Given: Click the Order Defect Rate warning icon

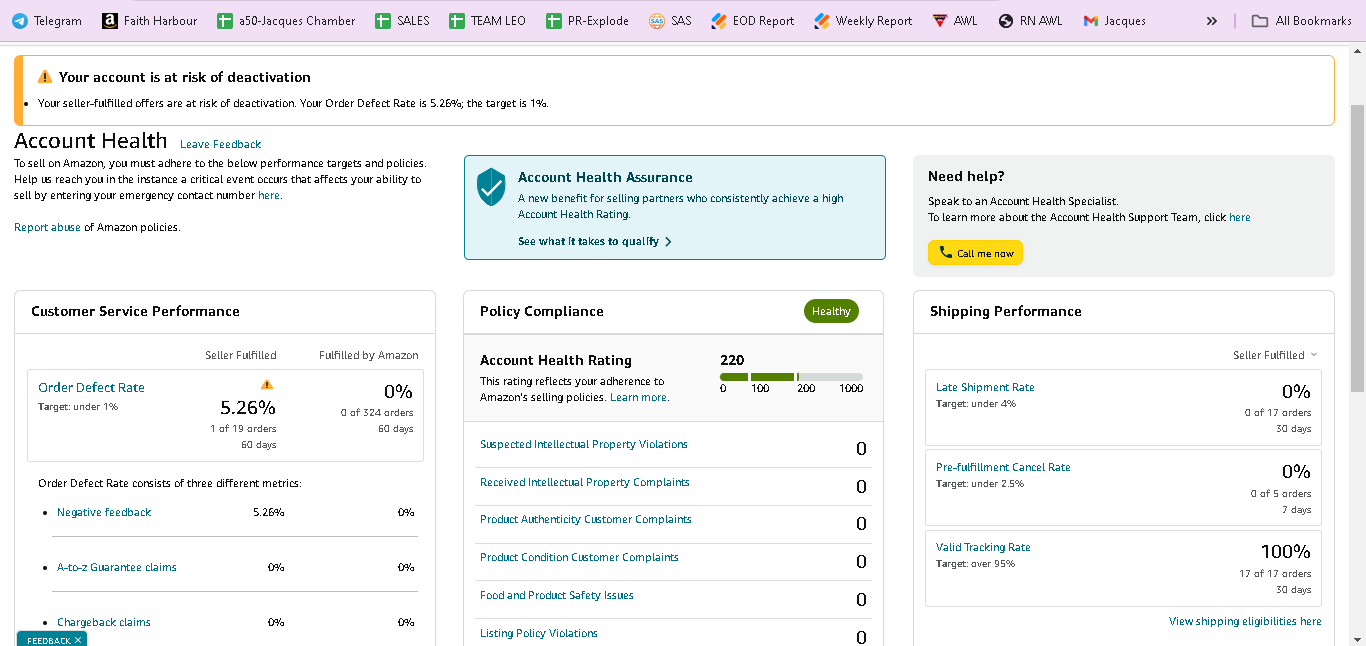Looking at the screenshot, I should [x=266, y=384].
